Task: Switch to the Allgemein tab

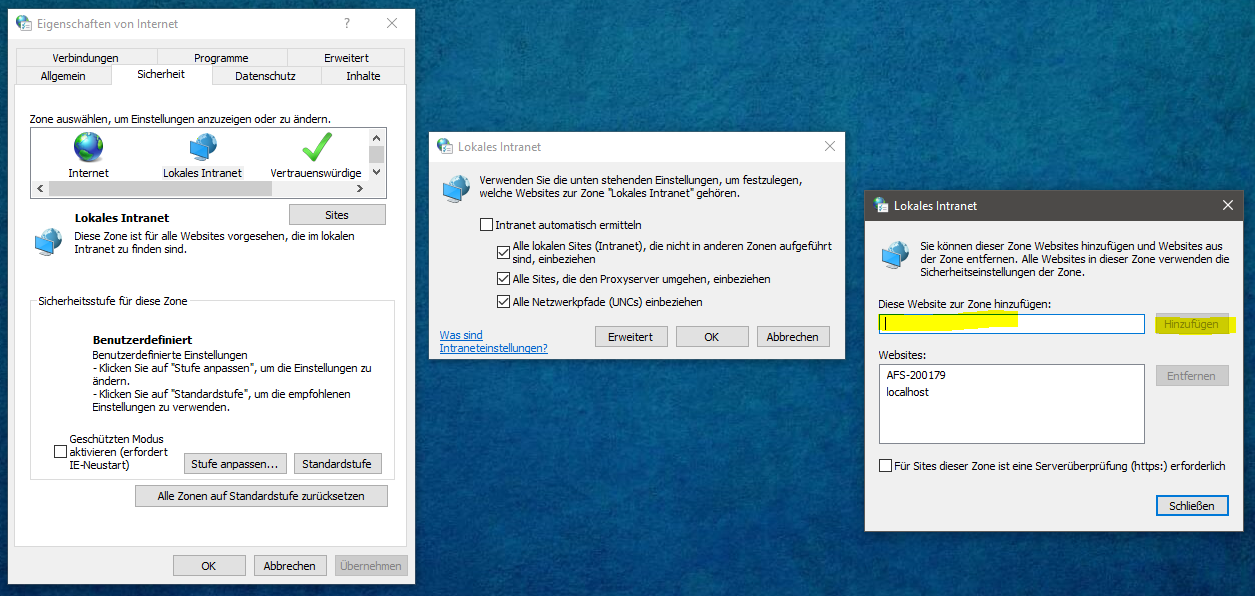Action: click(63, 76)
